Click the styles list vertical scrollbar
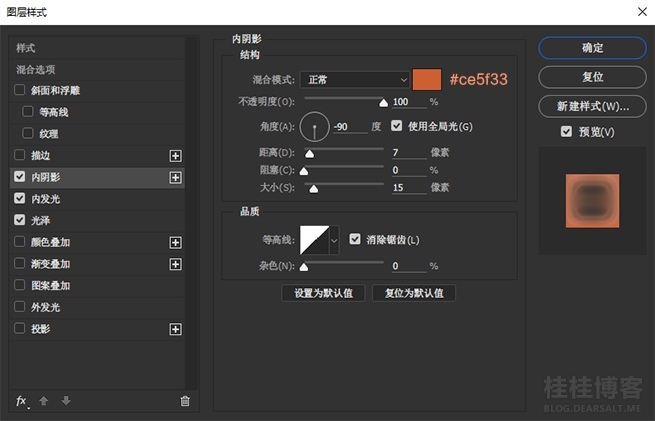The image size is (655, 421). (192, 213)
